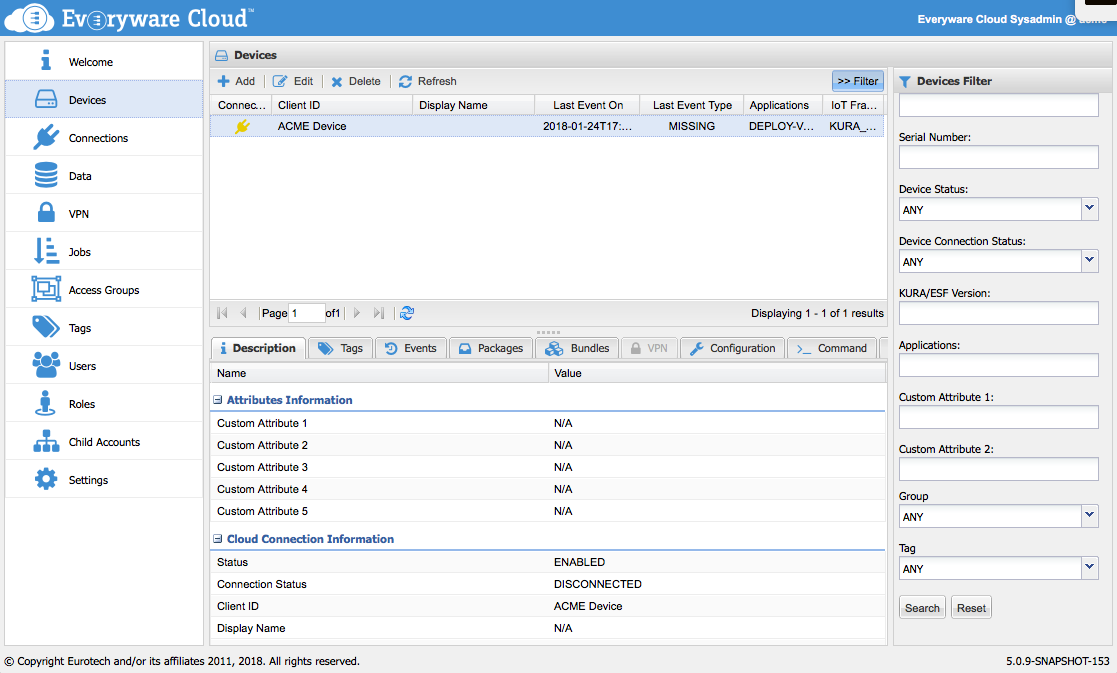Open the Data database icon

pos(46,175)
